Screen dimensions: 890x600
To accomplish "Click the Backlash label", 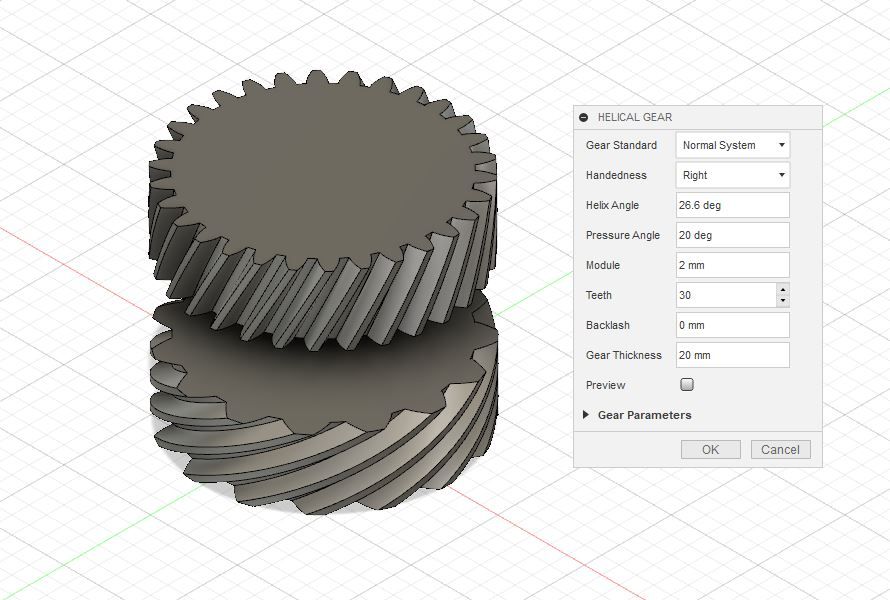I will coord(607,325).
